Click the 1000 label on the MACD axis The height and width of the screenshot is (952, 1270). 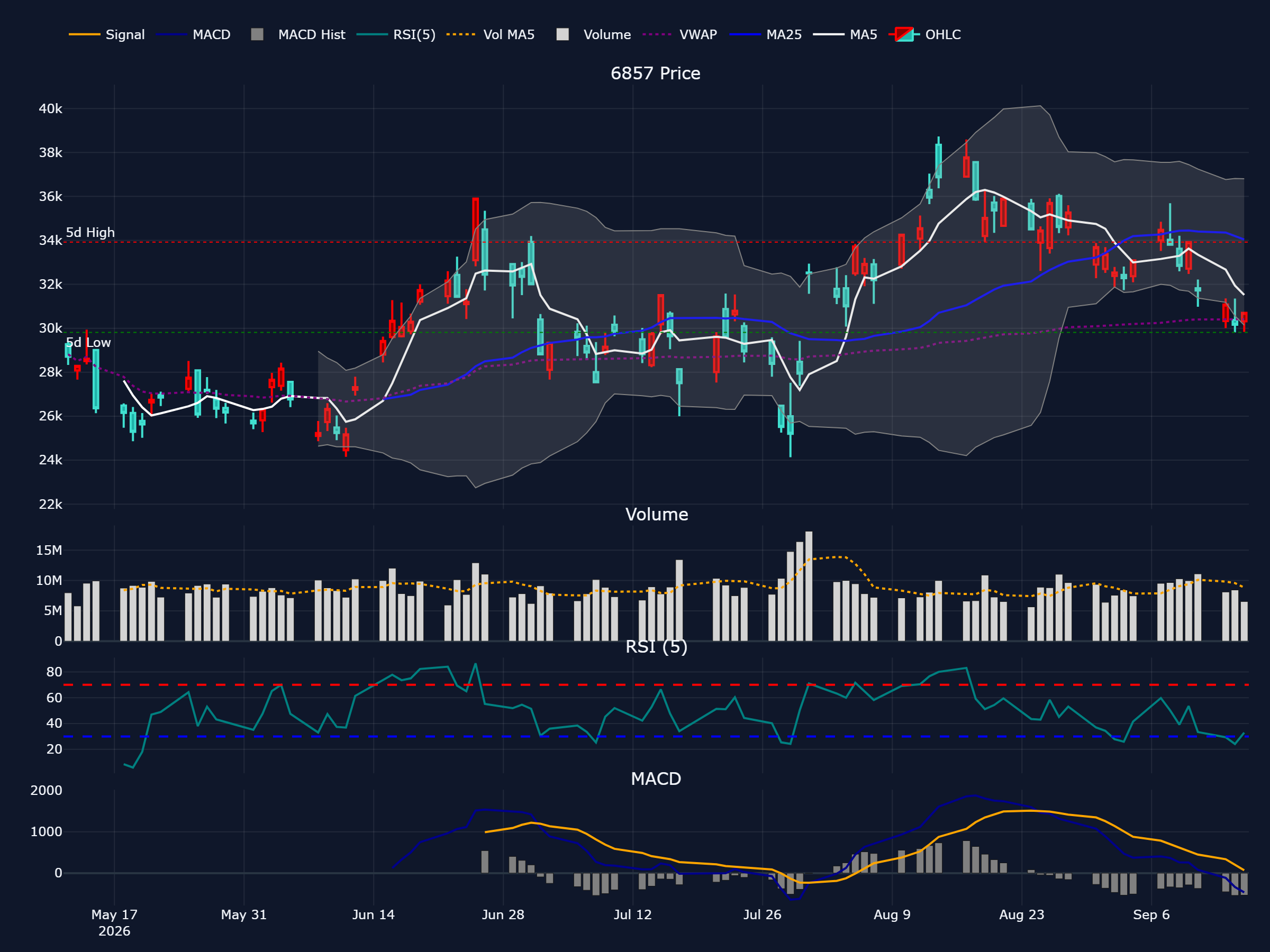[x=47, y=831]
